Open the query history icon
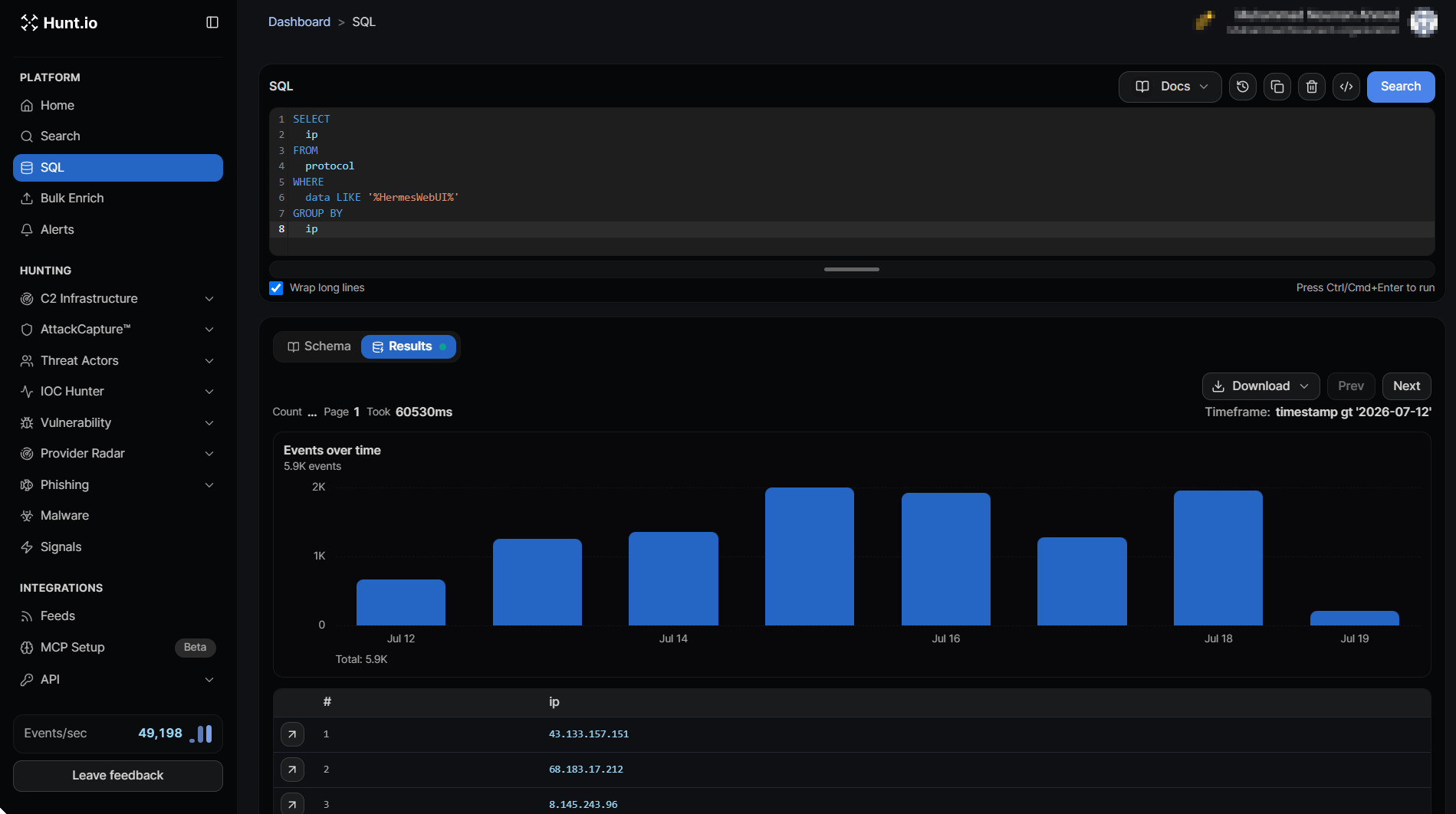 click(x=1242, y=87)
